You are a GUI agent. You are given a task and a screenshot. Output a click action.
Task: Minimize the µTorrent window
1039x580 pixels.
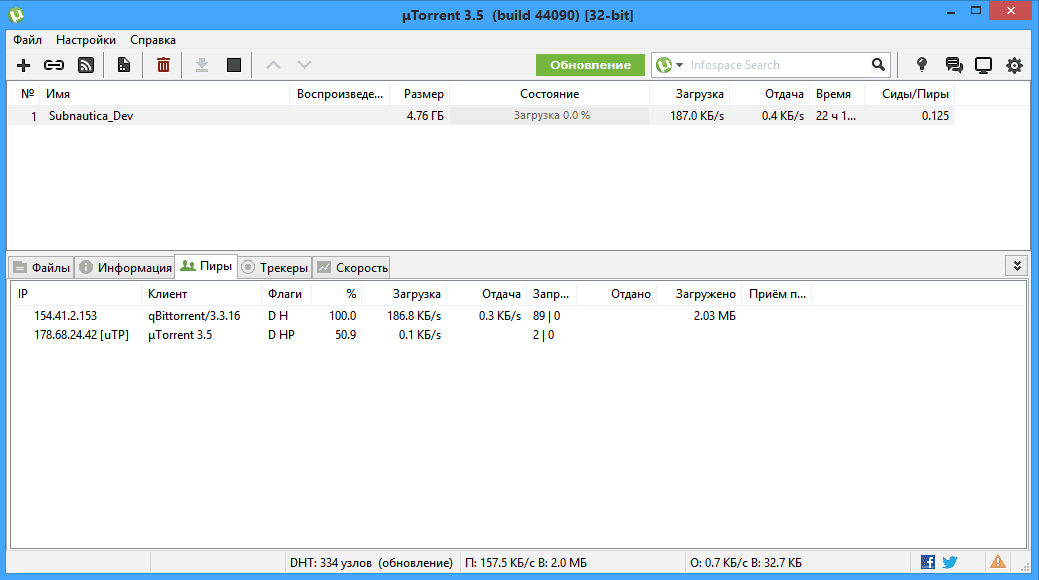point(951,12)
